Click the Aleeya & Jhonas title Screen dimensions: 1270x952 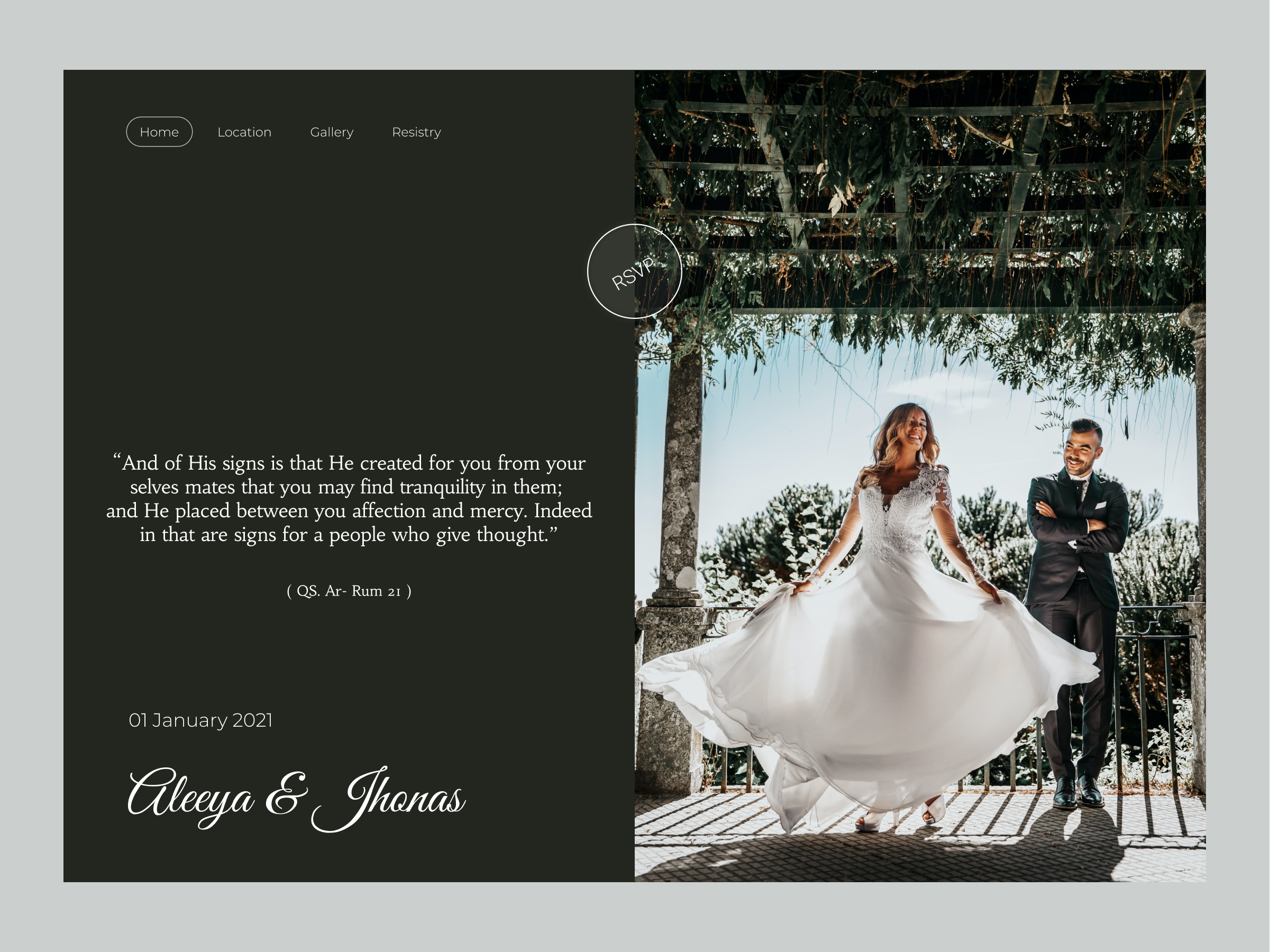point(296,798)
